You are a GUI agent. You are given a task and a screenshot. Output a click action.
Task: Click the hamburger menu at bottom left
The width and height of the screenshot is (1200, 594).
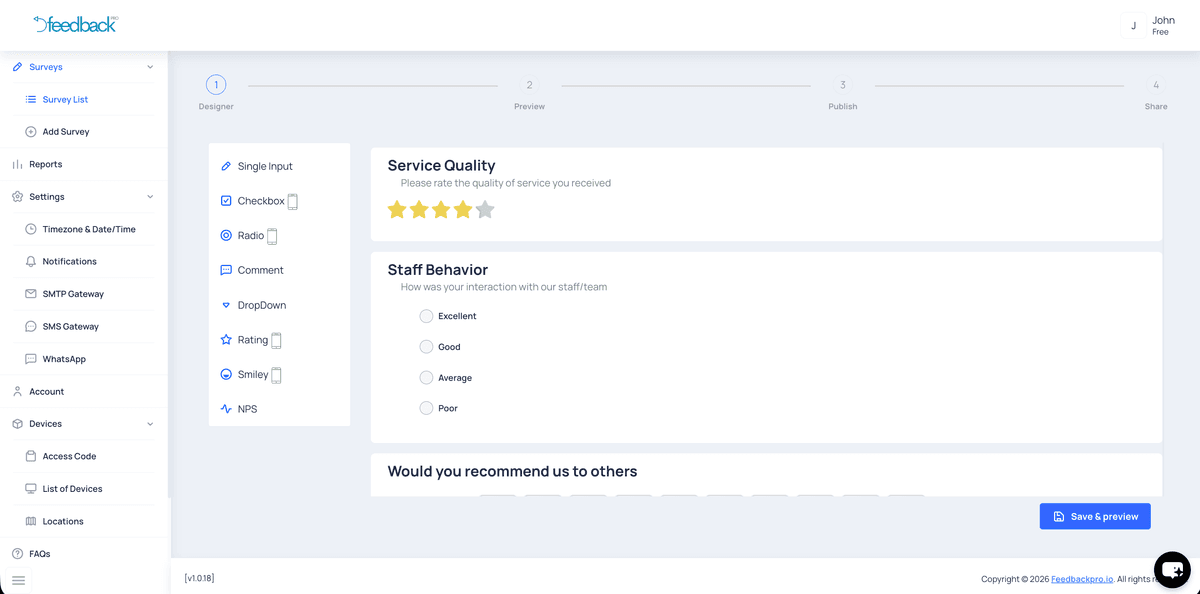pyautogui.click(x=17, y=580)
